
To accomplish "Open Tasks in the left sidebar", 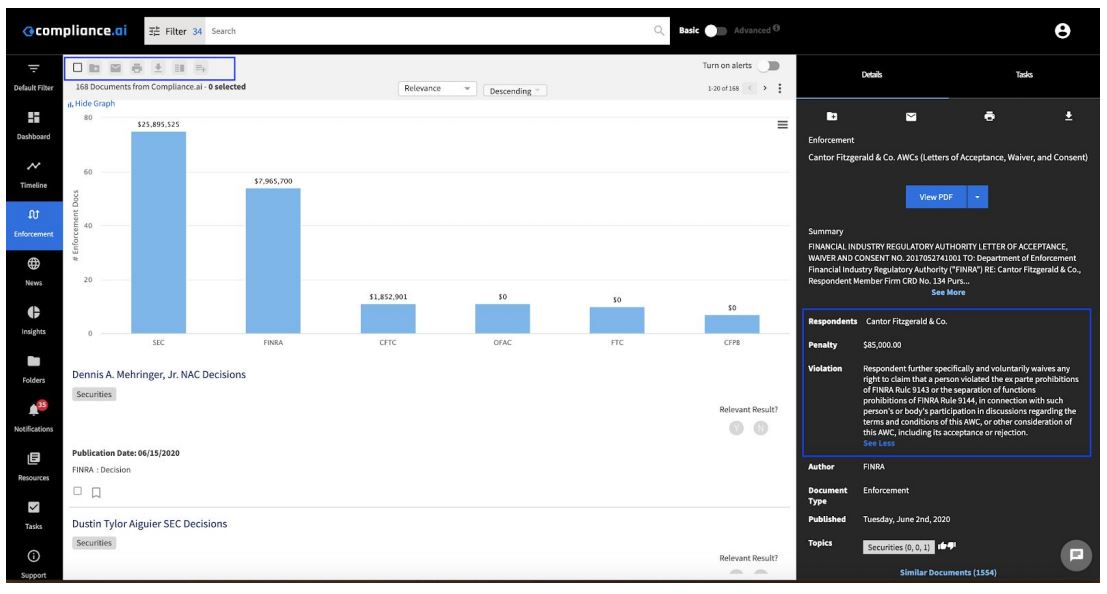I will click(33, 515).
